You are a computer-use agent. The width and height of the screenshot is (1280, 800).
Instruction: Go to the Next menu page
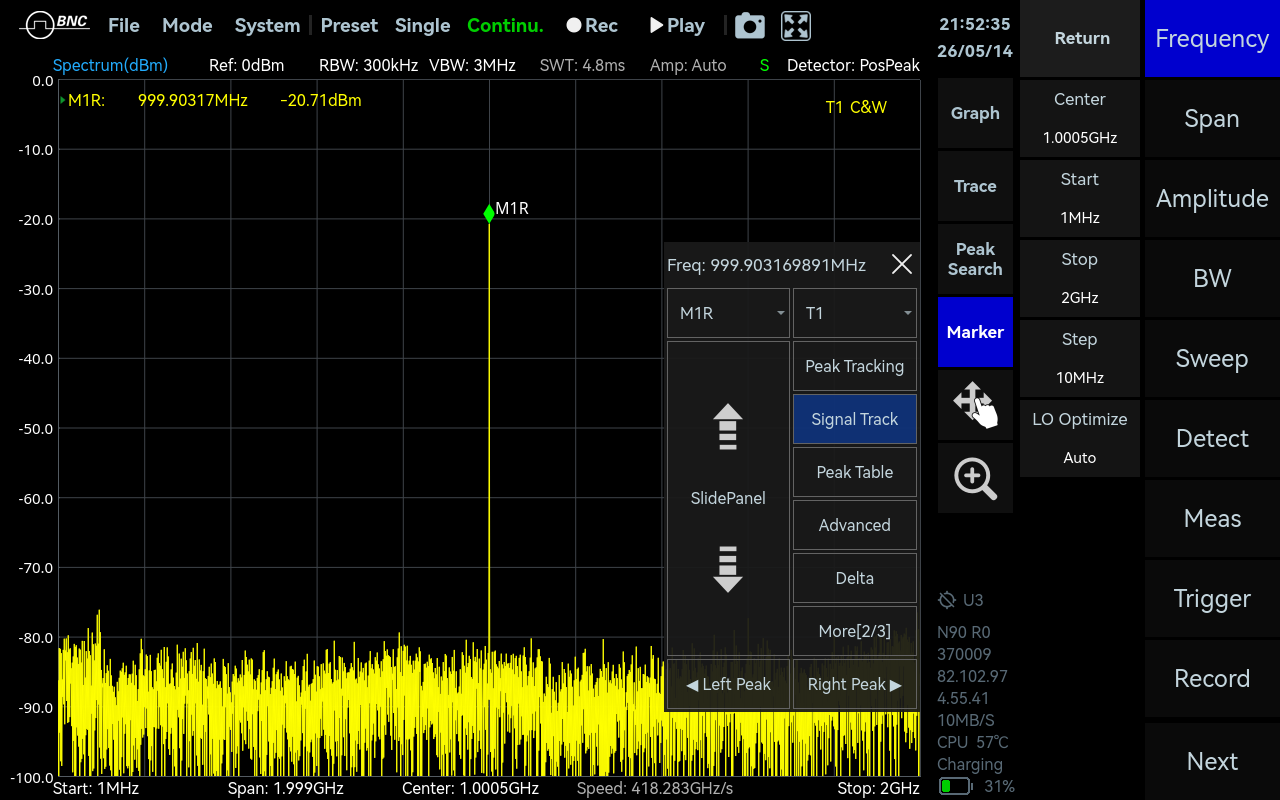click(x=1212, y=761)
